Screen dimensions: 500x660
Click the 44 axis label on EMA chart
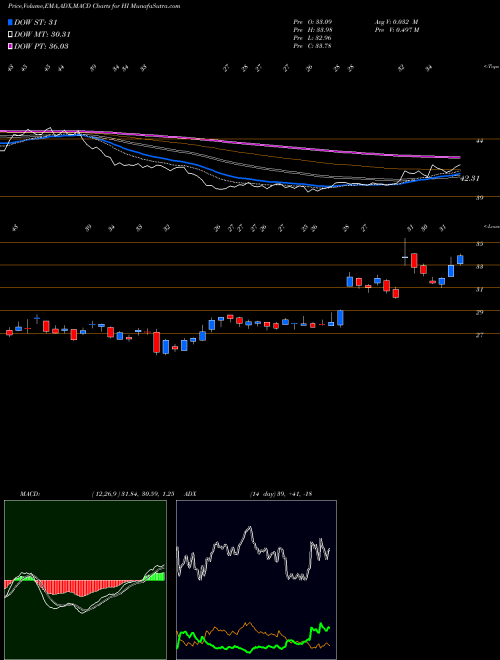tap(479, 141)
